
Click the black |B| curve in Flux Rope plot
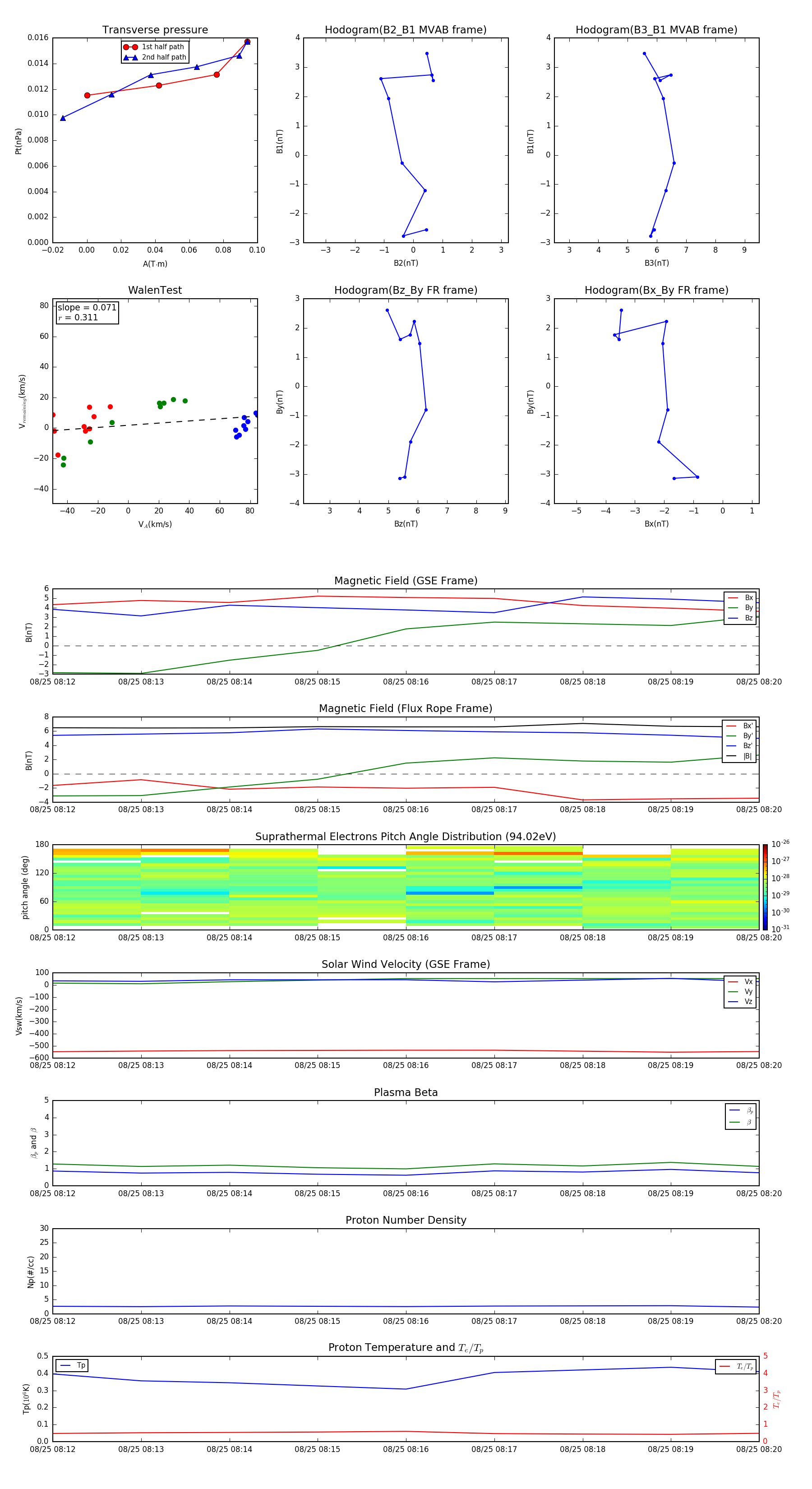(x=406, y=727)
